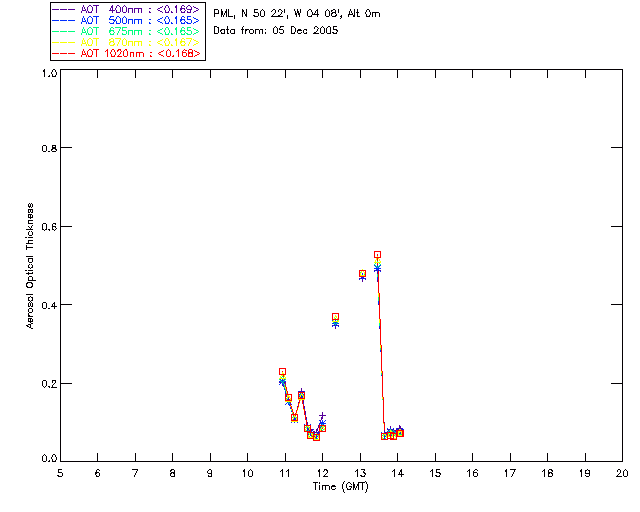The height and width of the screenshot is (512, 640).
Task: Click the 0.8 y-axis tick label
Action: point(49,149)
